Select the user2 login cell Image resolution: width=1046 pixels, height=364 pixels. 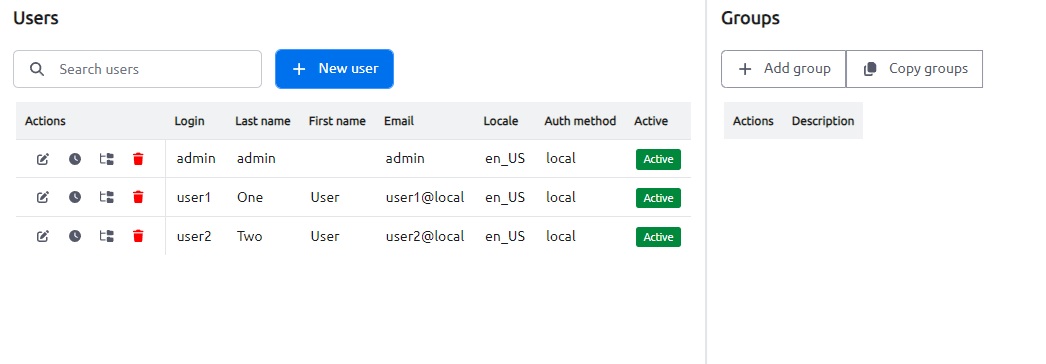coord(193,236)
